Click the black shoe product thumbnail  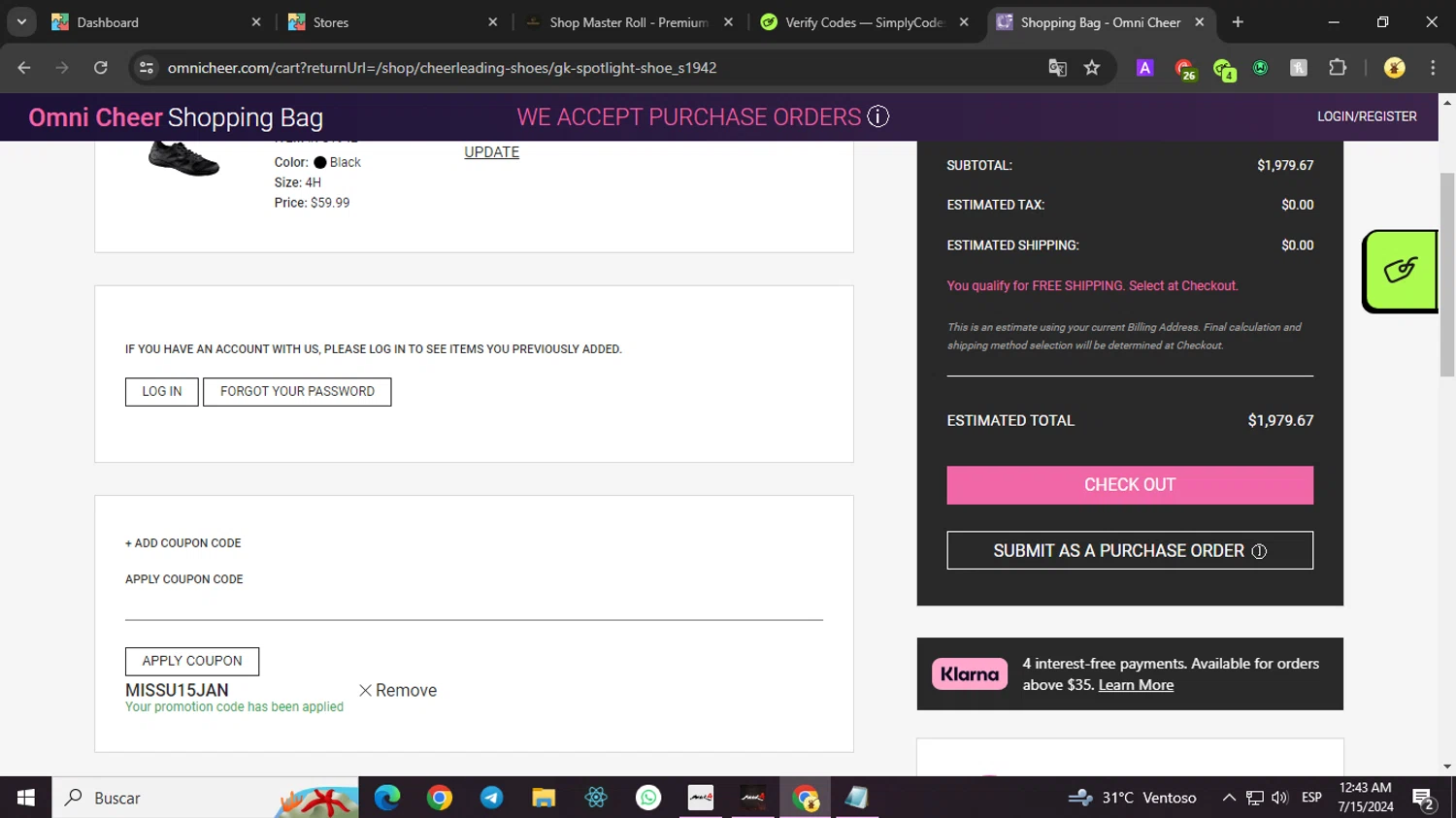[x=183, y=158]
